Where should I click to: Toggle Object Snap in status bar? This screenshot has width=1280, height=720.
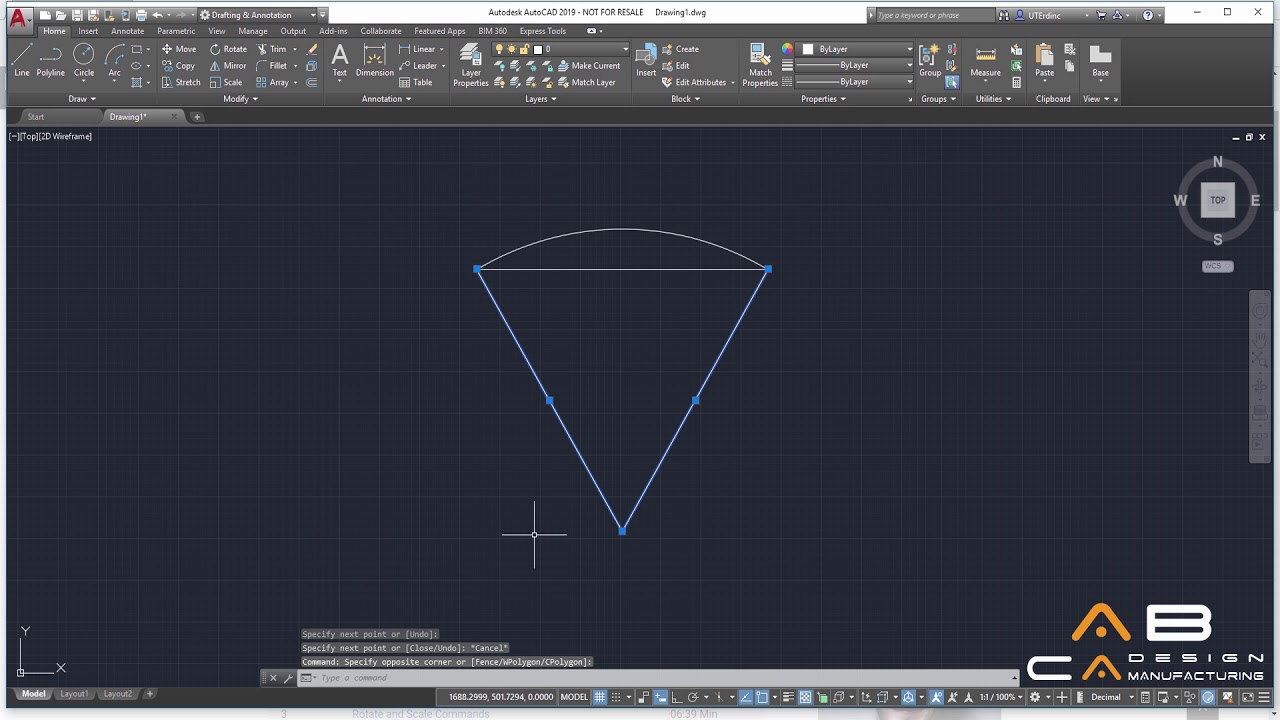pos(762,697)
